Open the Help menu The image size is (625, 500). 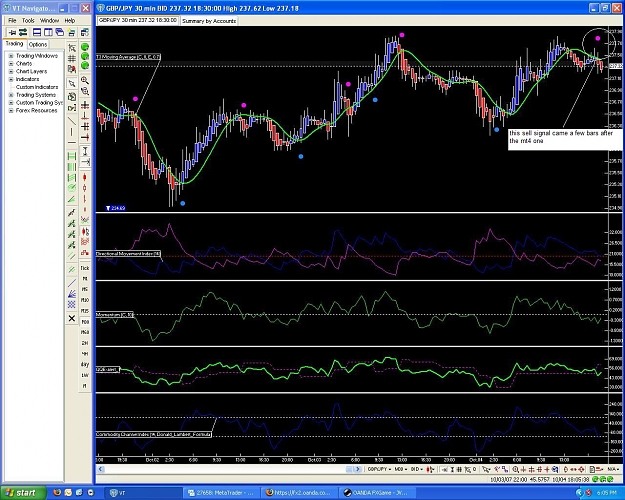point(70,20)
